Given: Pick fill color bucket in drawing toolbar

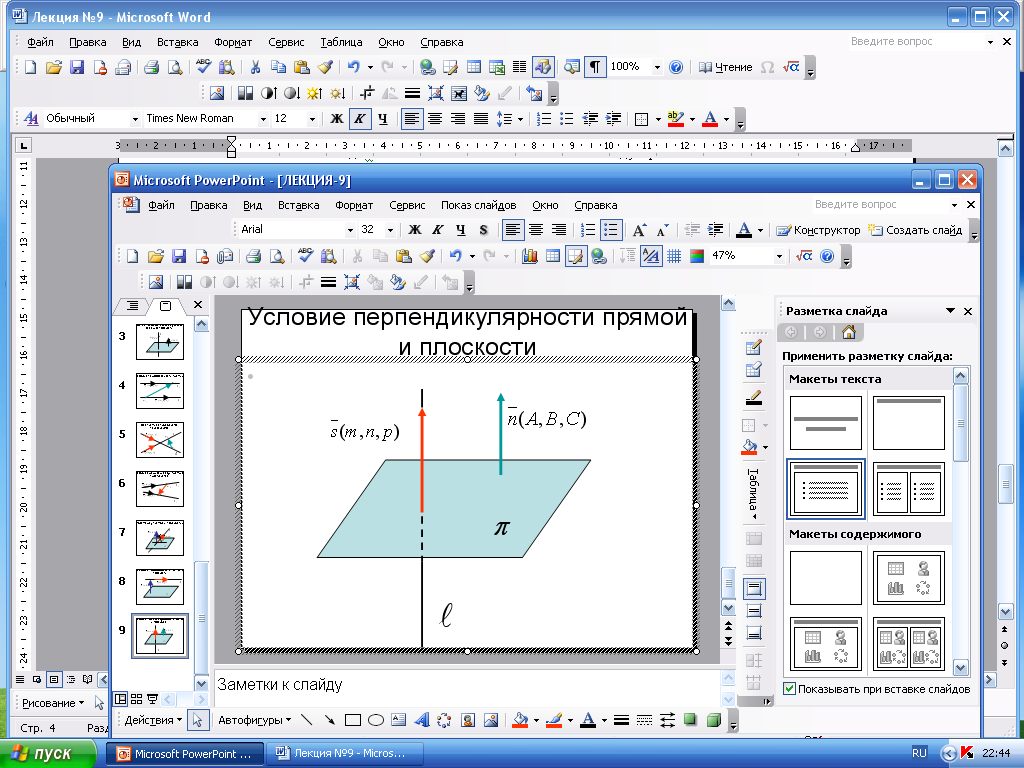Looking at the screenshot, I should [x=520, y=720].
